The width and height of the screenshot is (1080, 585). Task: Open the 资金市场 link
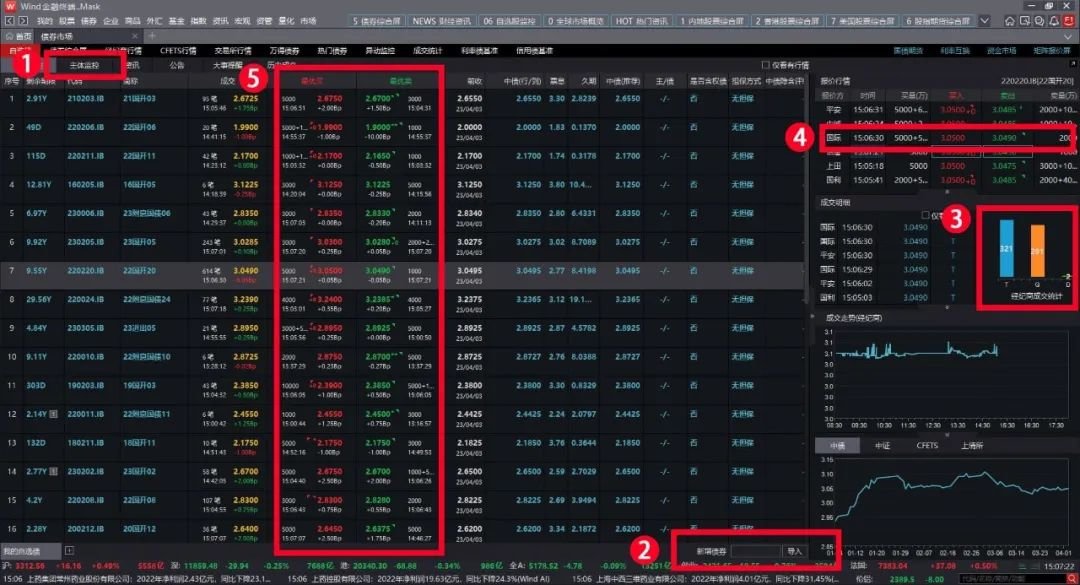(1001, 50)
